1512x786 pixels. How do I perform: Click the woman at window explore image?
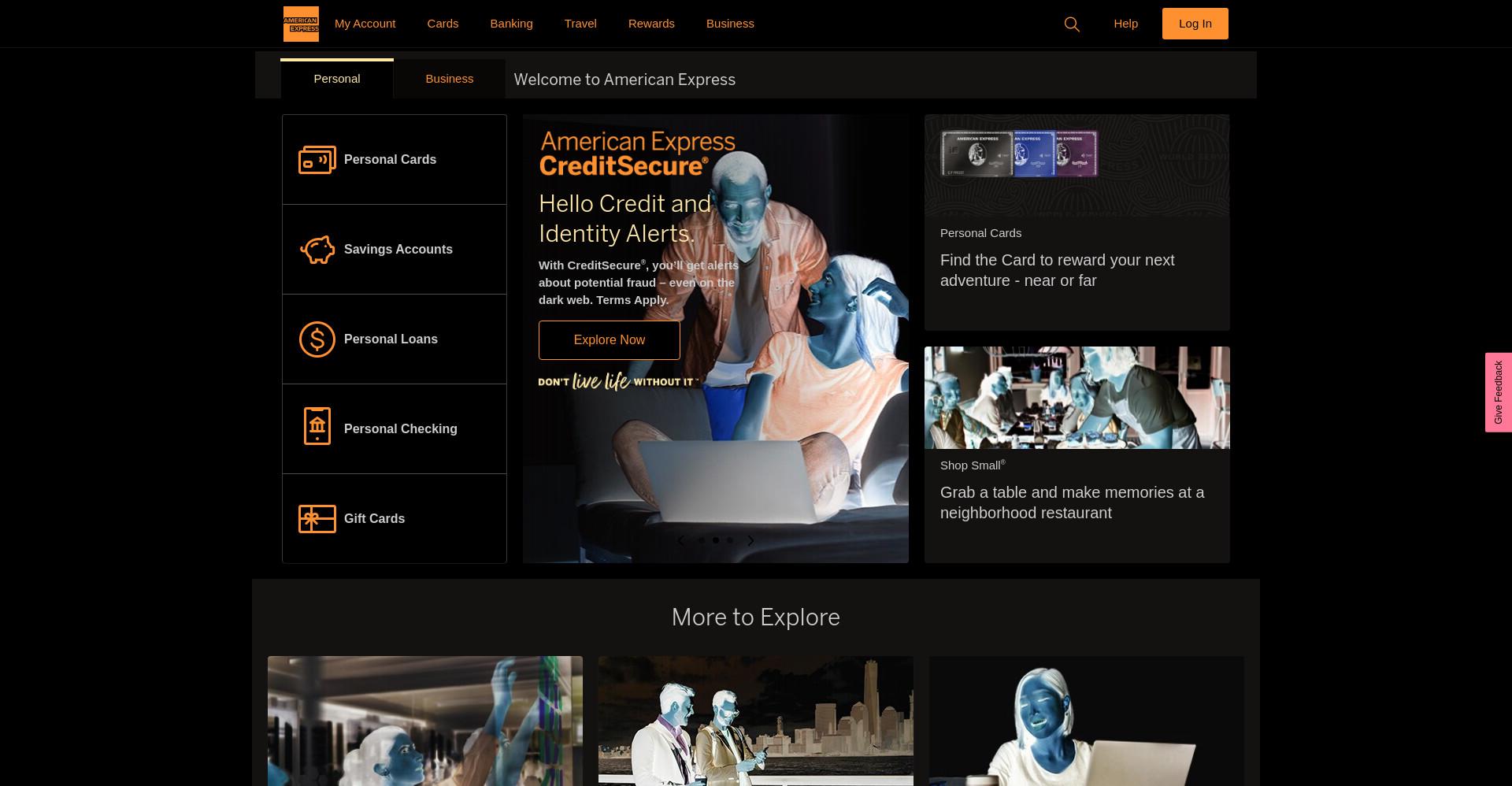(x=425, y=721)
